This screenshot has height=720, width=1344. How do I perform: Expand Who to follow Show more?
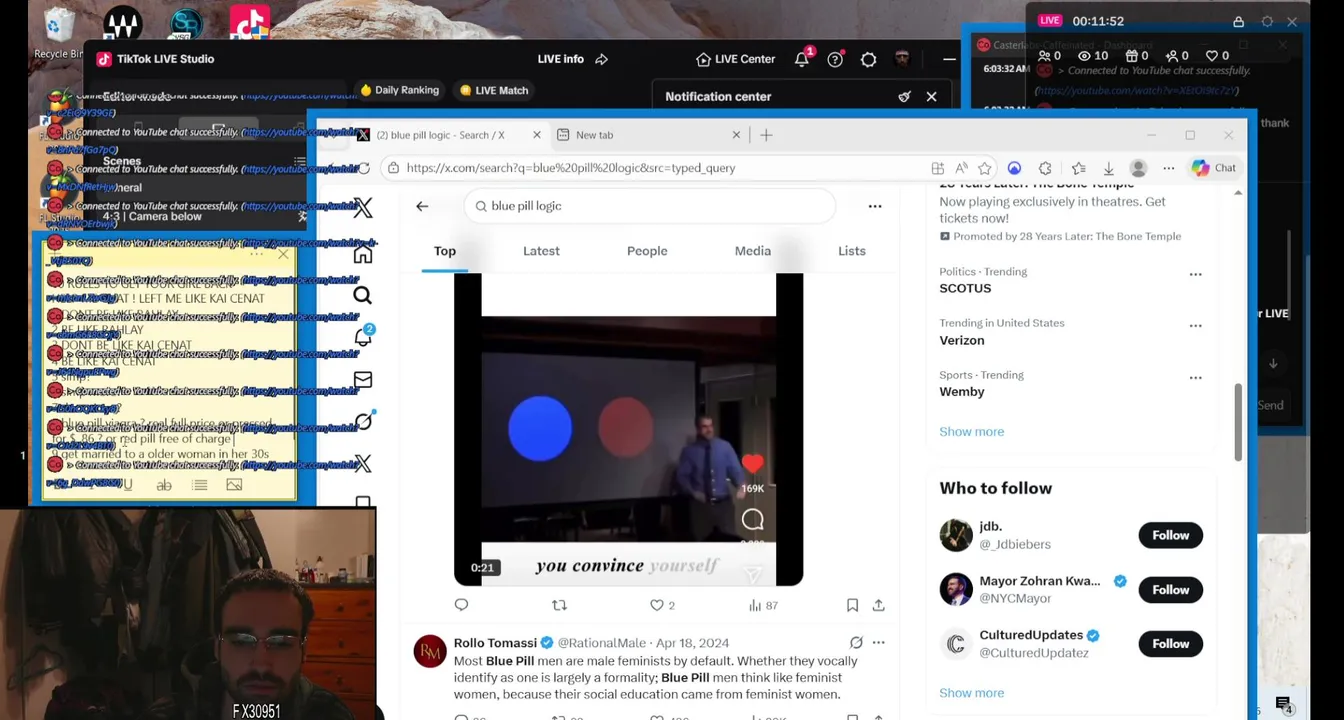(x=971, y=692)
